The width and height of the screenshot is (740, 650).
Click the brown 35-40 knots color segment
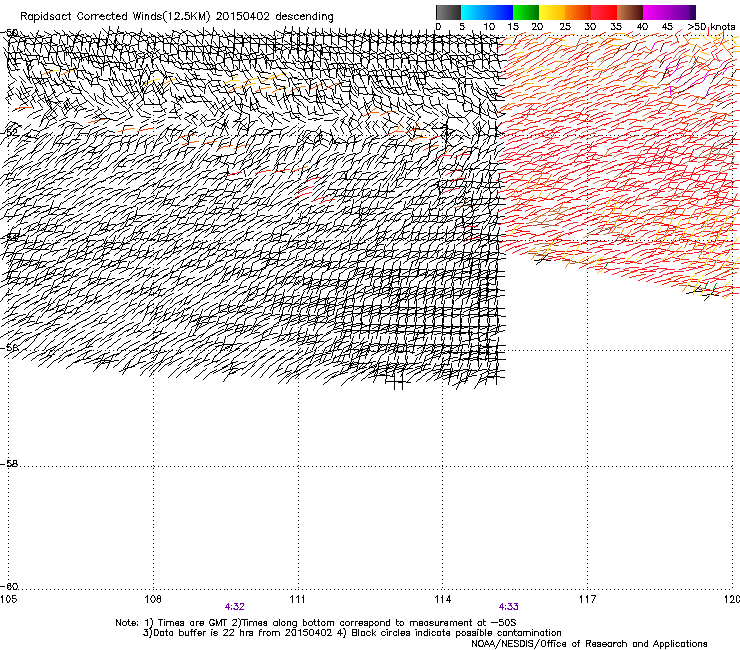pos(630,12)
